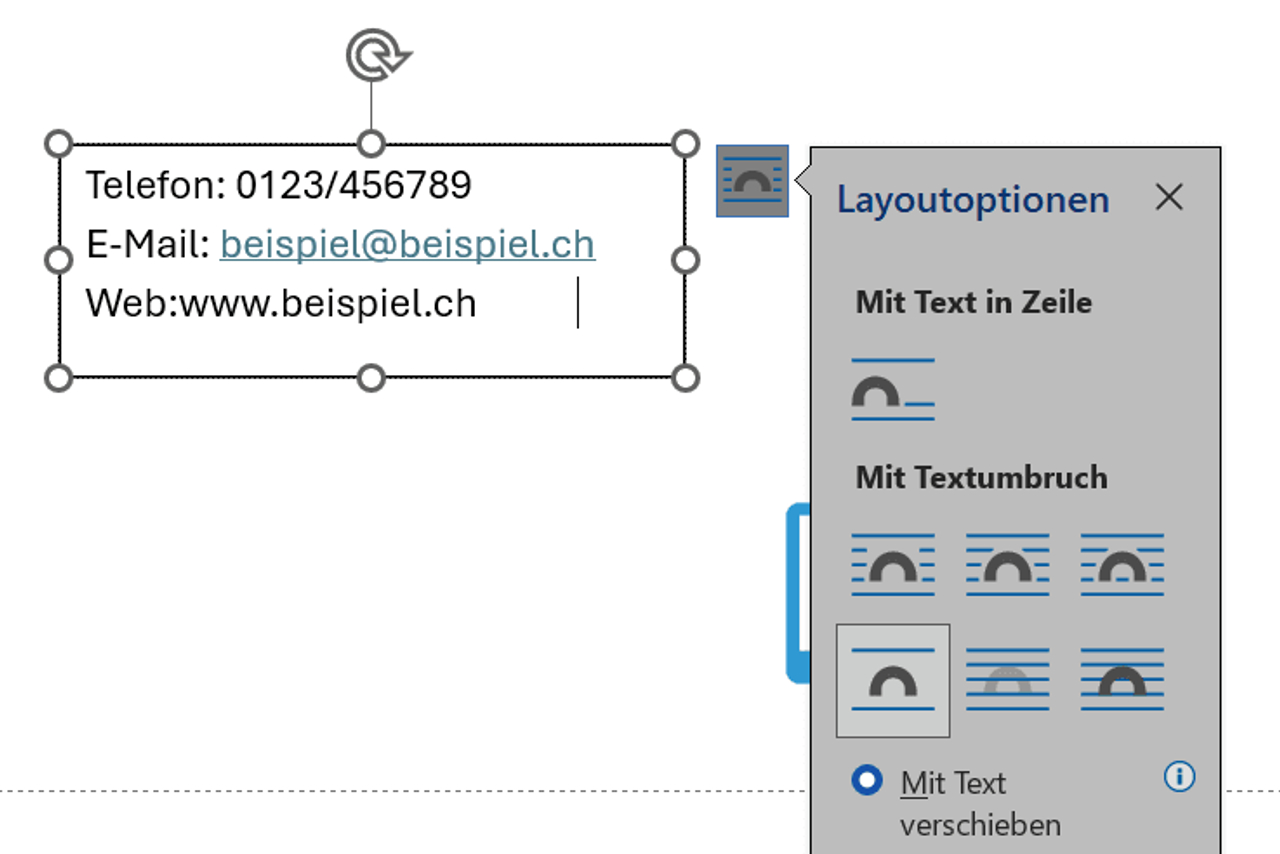Close the Layoutoptionen panel

[x=1168, y=198]
